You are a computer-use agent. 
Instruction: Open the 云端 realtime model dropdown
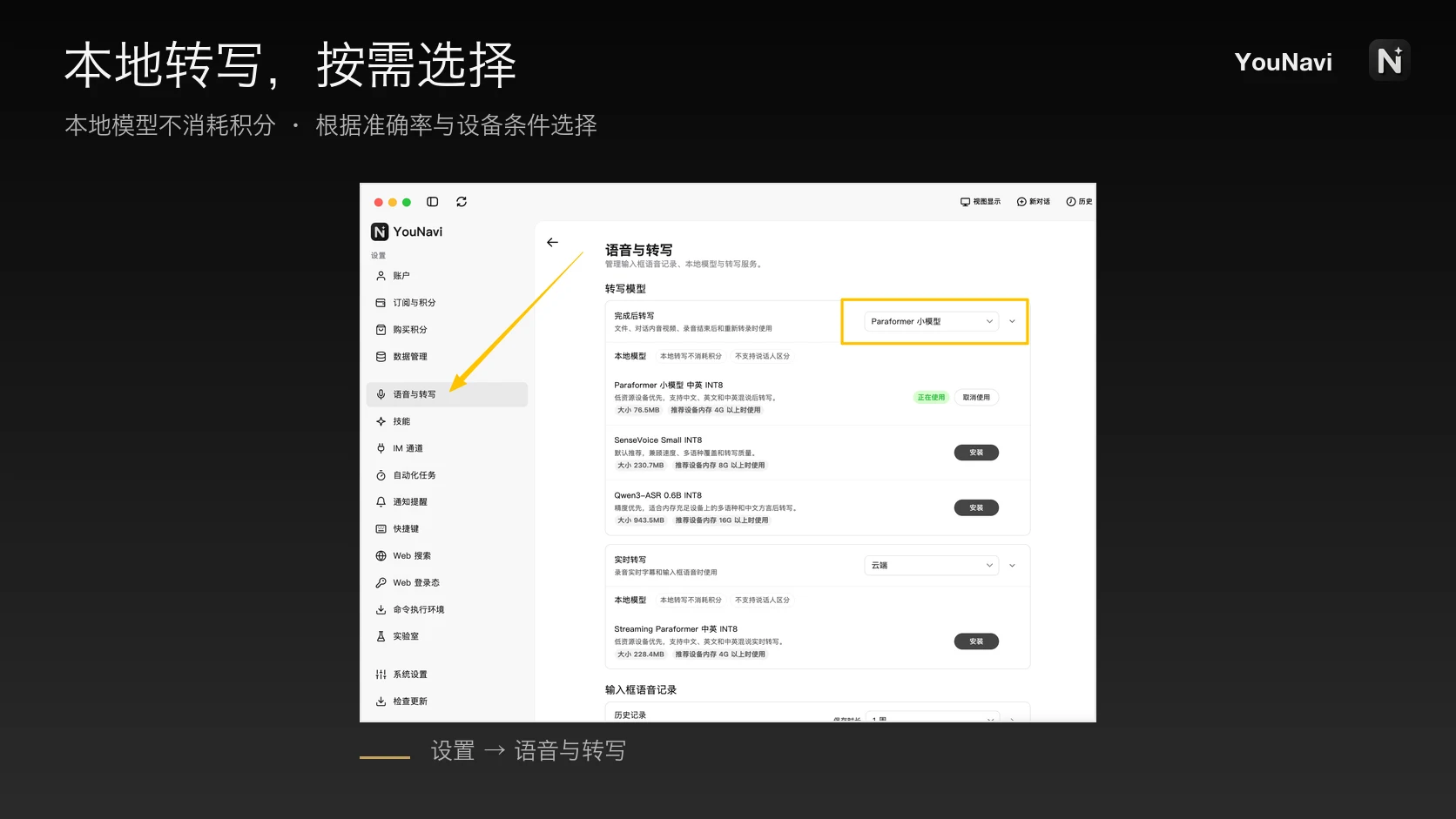coord(931,566)
